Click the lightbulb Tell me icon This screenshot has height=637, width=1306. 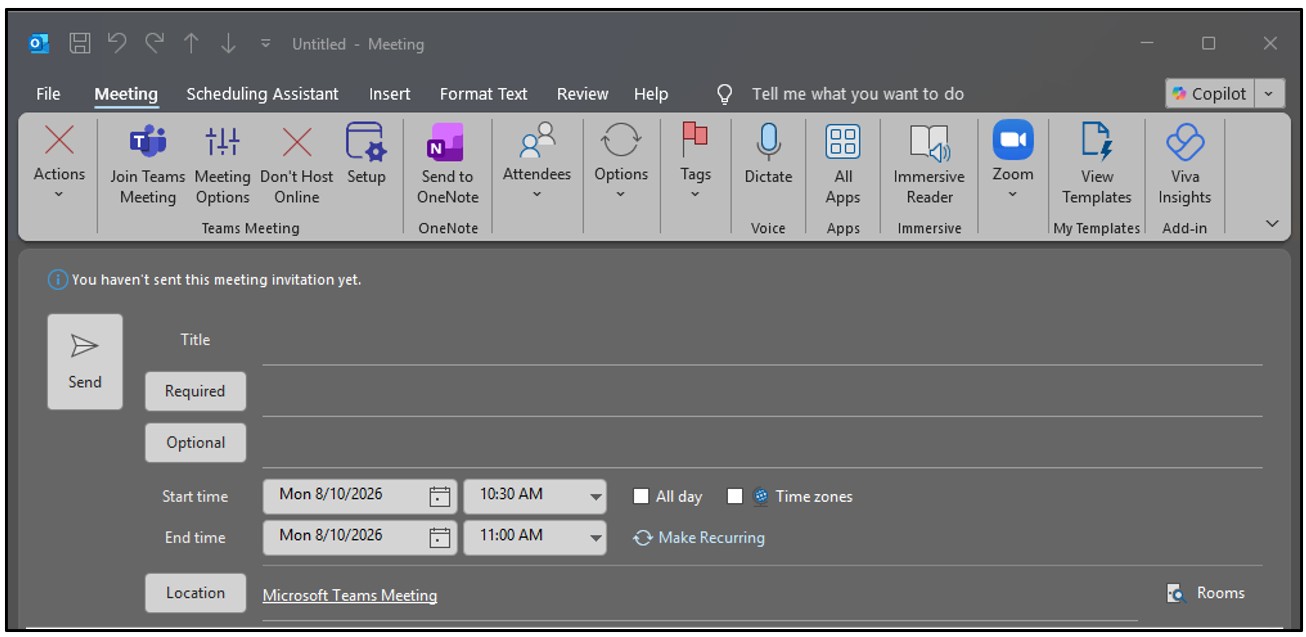pos(725,94)
